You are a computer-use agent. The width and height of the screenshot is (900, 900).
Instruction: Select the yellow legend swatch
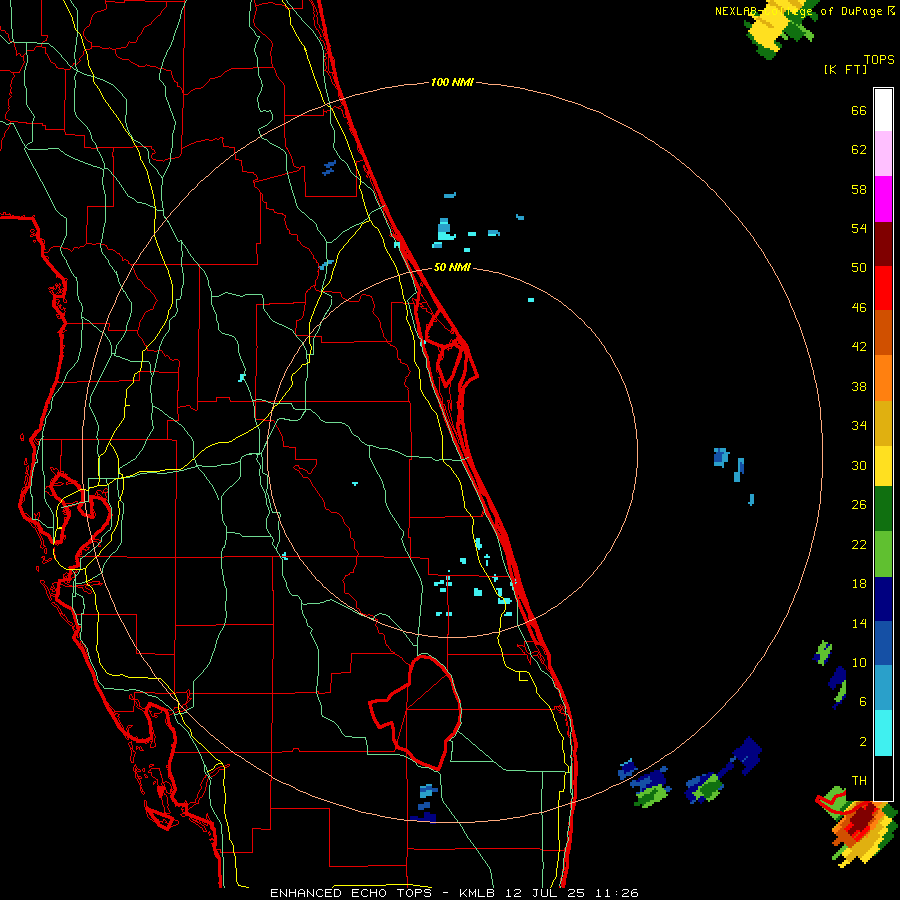[883, 465]
